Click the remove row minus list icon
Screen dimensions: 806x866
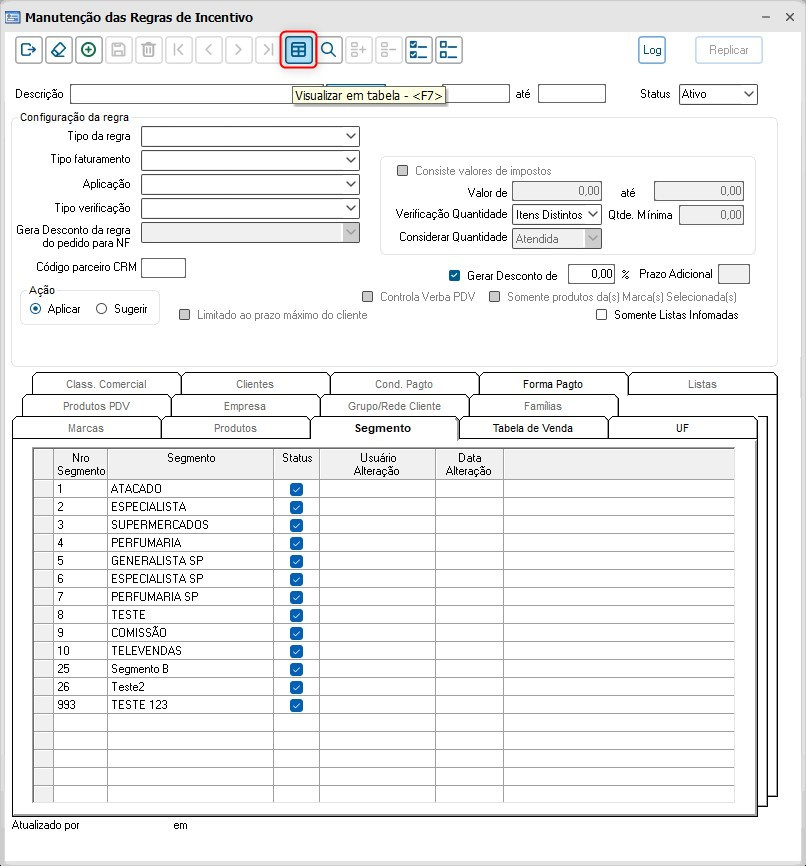[388, 50]
